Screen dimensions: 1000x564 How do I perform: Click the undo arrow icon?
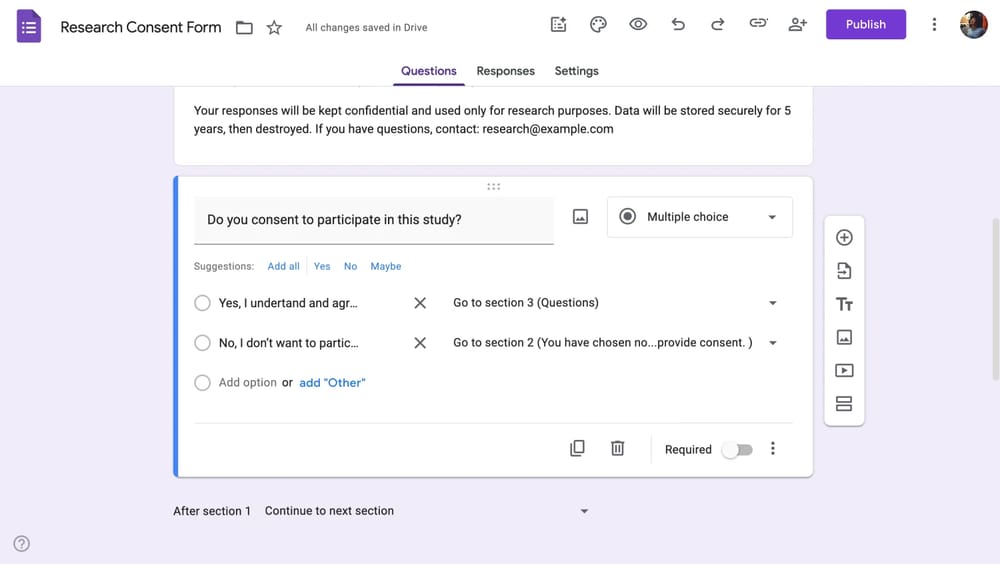point(678,25)
